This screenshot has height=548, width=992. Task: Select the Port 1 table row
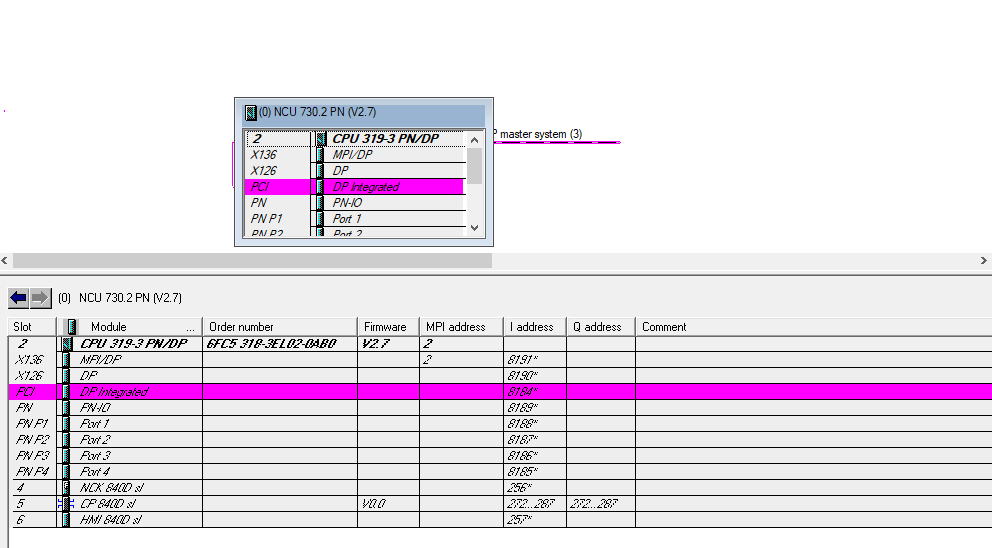[x=500, y=423]
